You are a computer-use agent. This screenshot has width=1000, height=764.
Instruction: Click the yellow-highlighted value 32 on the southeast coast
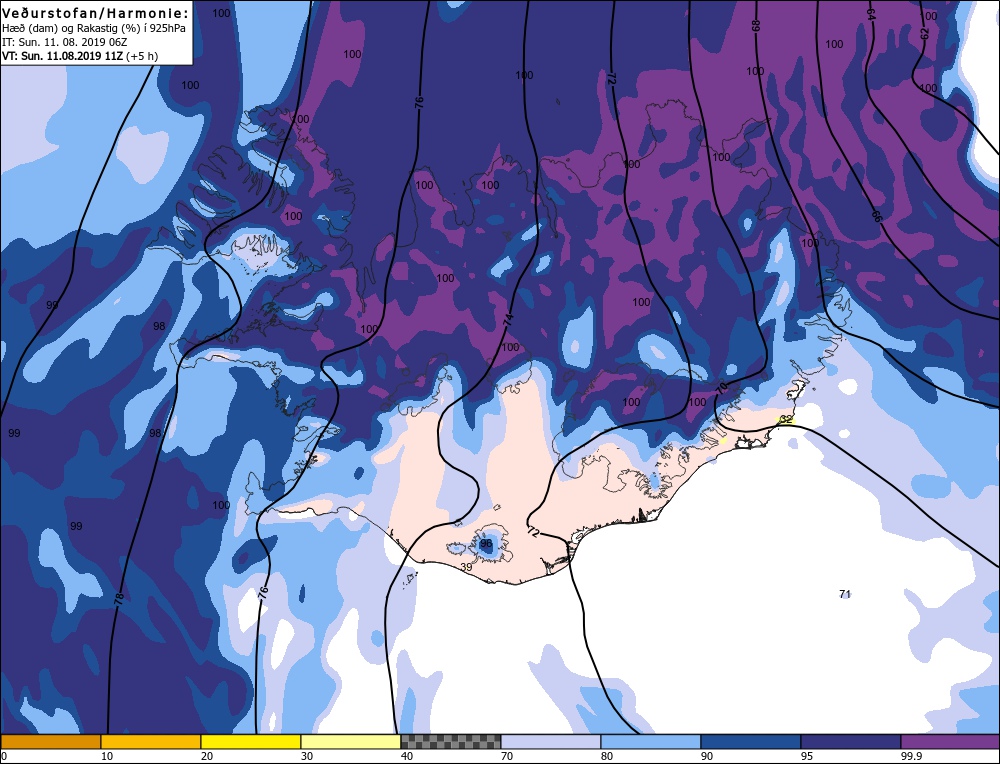tap(786, 419)
